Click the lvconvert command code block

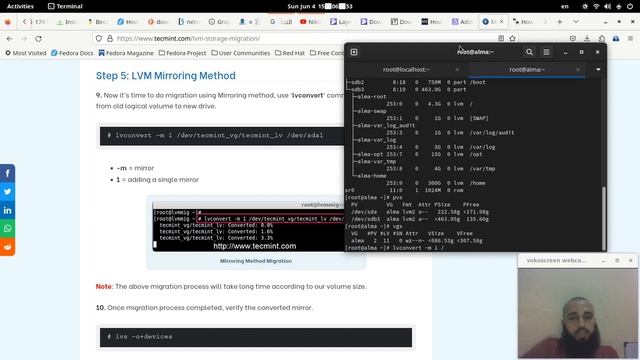(x=222, y=136)
